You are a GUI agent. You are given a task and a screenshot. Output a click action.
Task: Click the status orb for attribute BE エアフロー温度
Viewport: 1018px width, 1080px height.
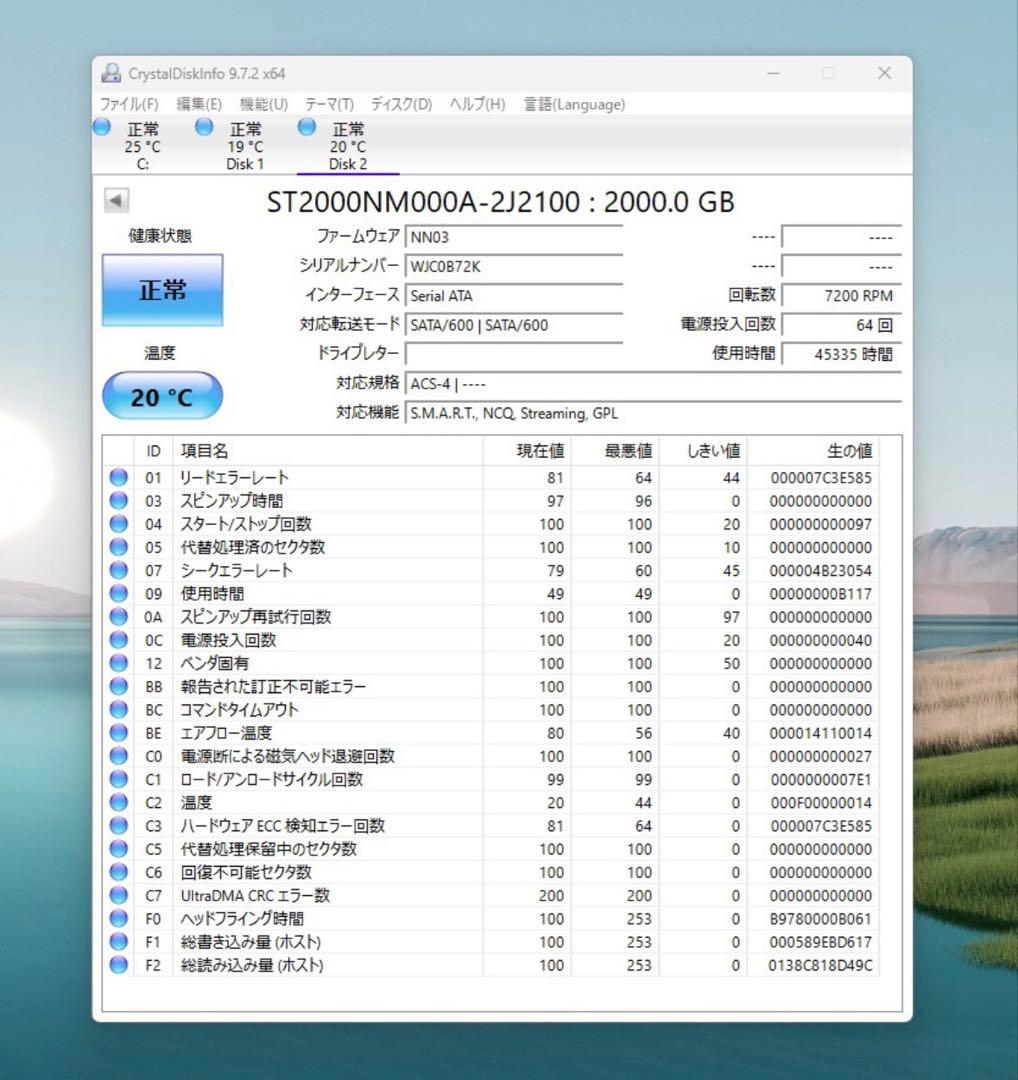(x=118, y=732)
